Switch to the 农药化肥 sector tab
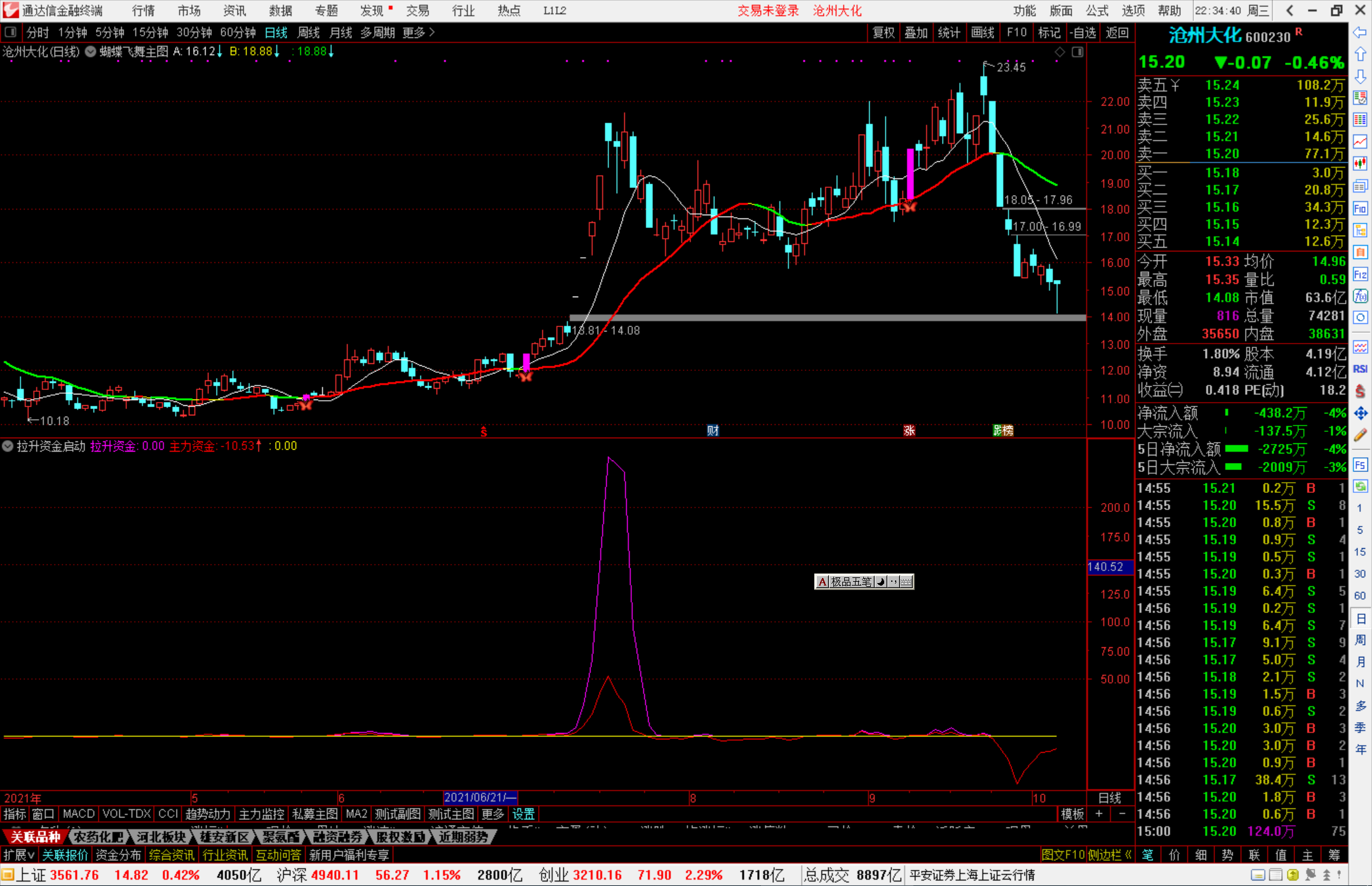 pyautogui.click(x=98, y=837)
